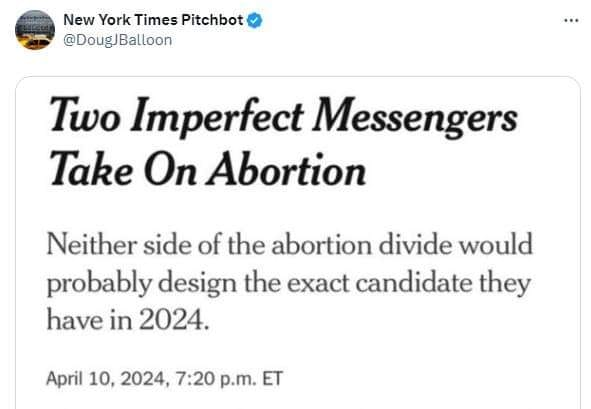
Task: Open the New York Times Pitchbot profile avatar
Action: [35, 30]
